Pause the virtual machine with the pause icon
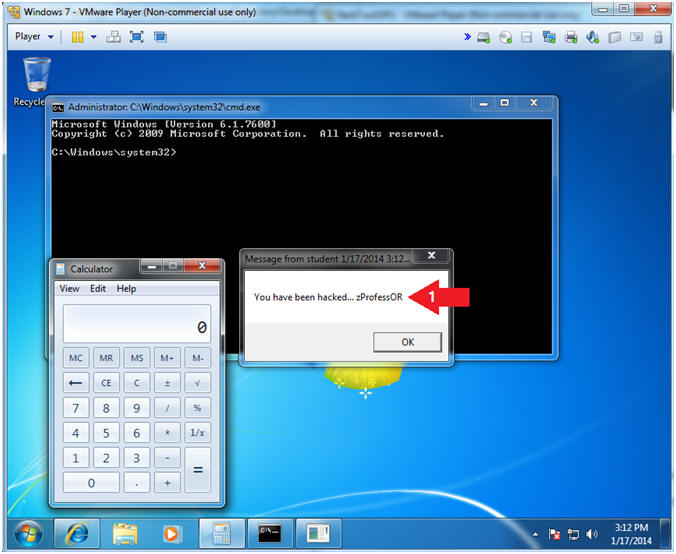This screenshot has width=676, height=554. (x=78, y=37)
